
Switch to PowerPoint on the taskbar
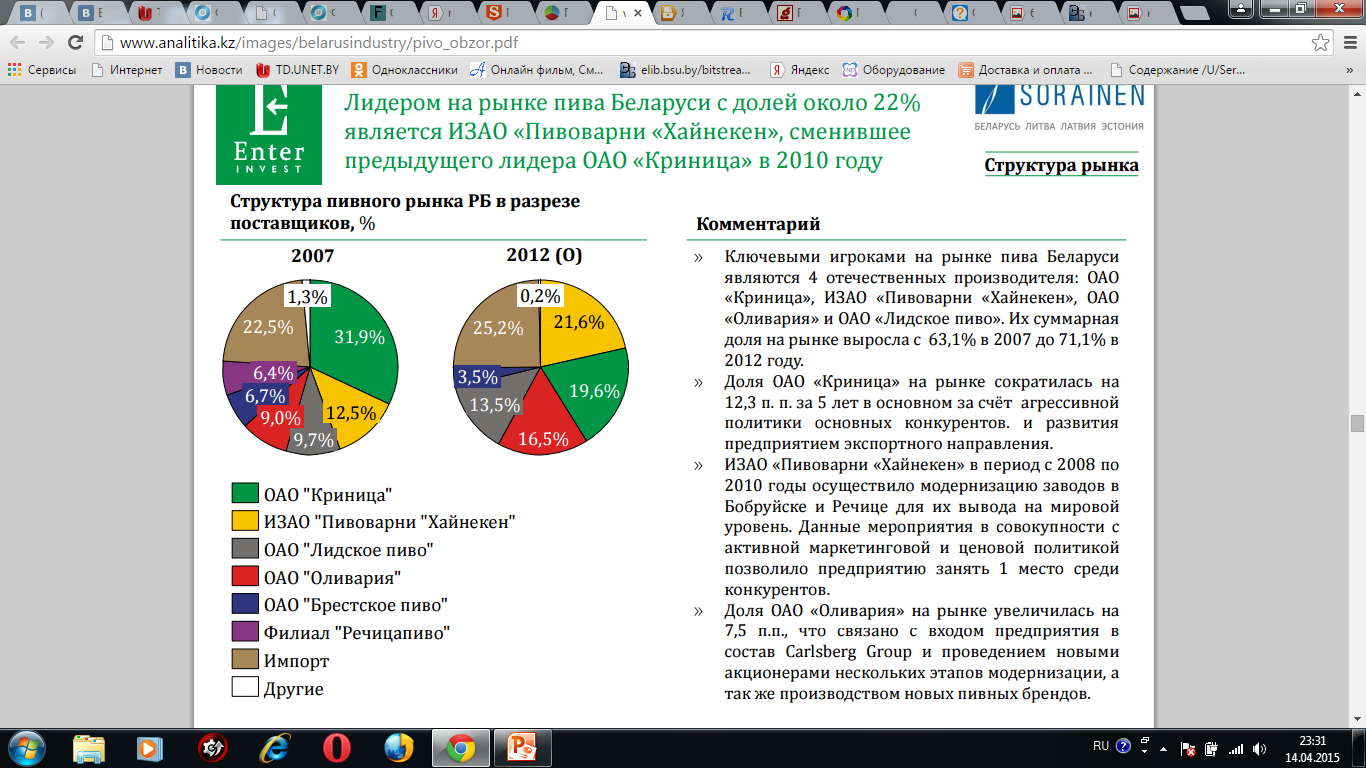point(523,747)
